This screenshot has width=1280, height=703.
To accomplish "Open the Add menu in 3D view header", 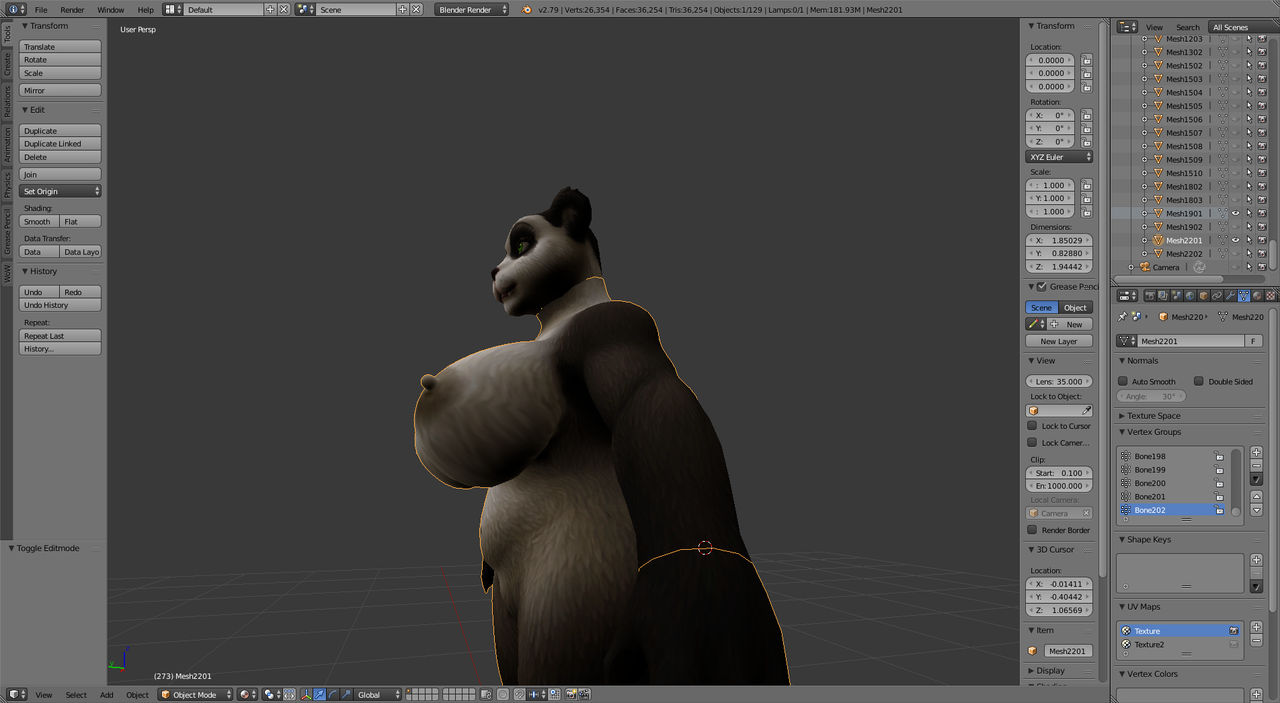I will [106, 694].
